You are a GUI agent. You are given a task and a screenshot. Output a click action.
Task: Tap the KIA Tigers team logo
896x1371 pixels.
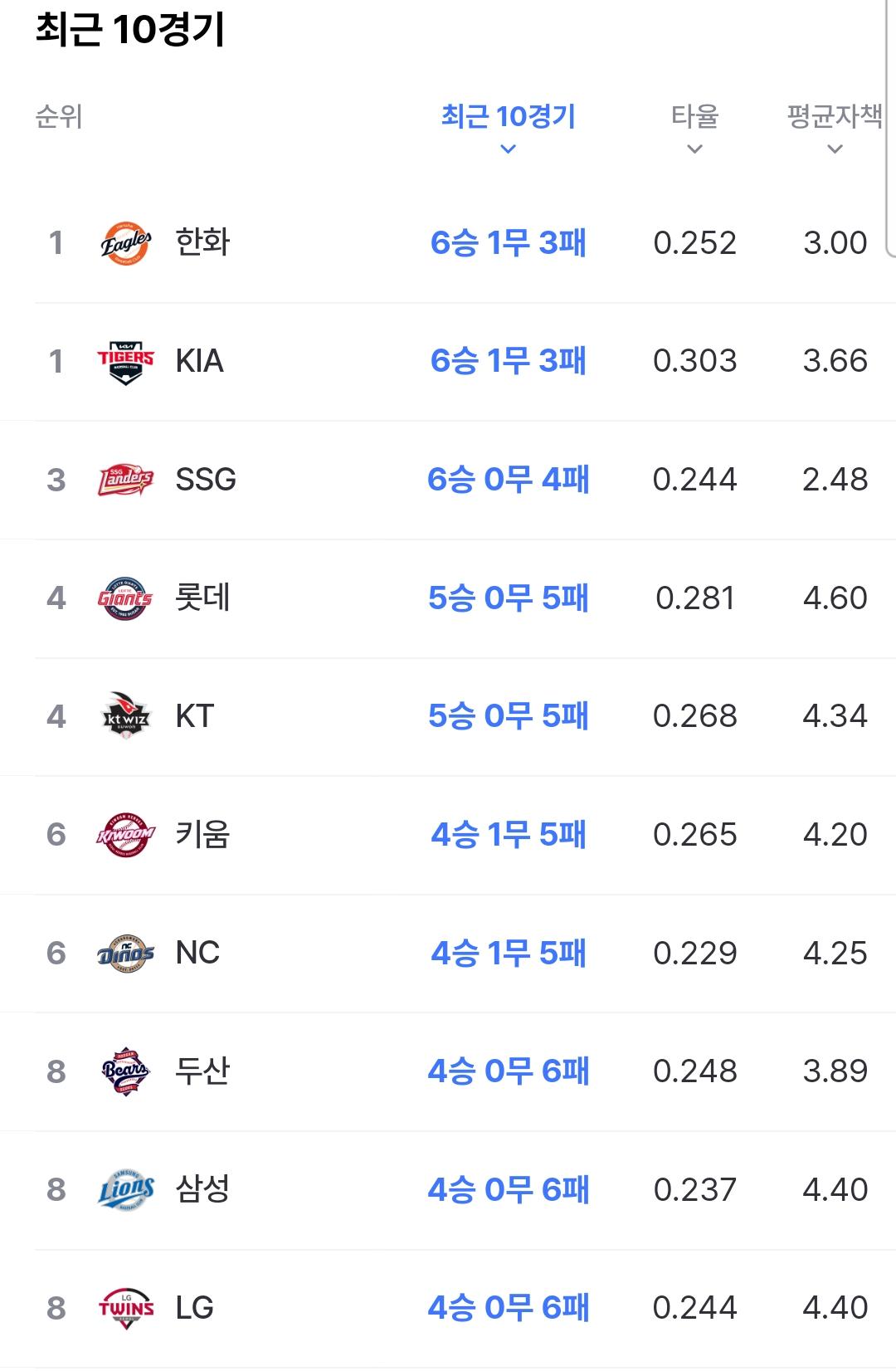coord(126,362)
